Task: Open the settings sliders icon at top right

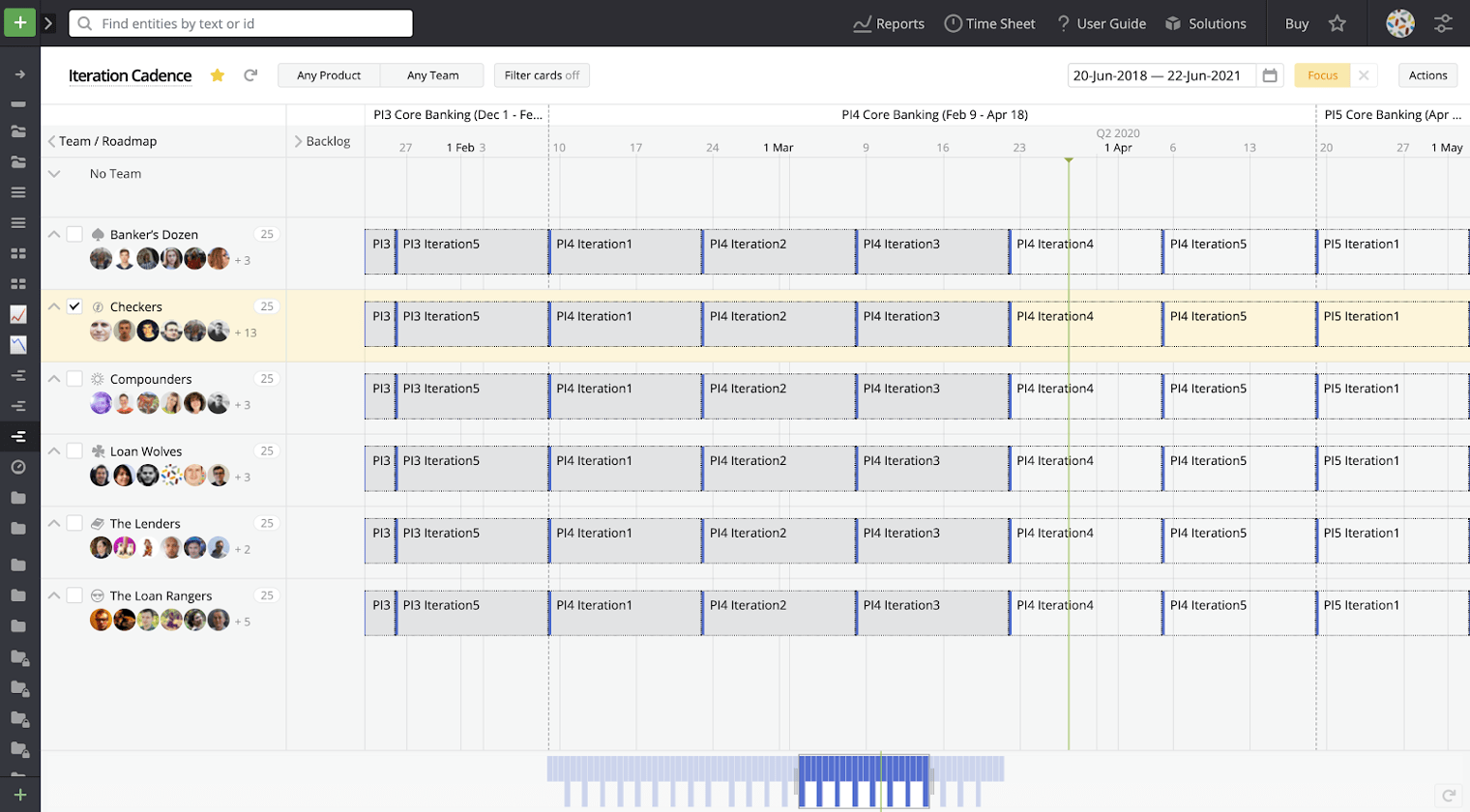Action: tap(1443, 23)
